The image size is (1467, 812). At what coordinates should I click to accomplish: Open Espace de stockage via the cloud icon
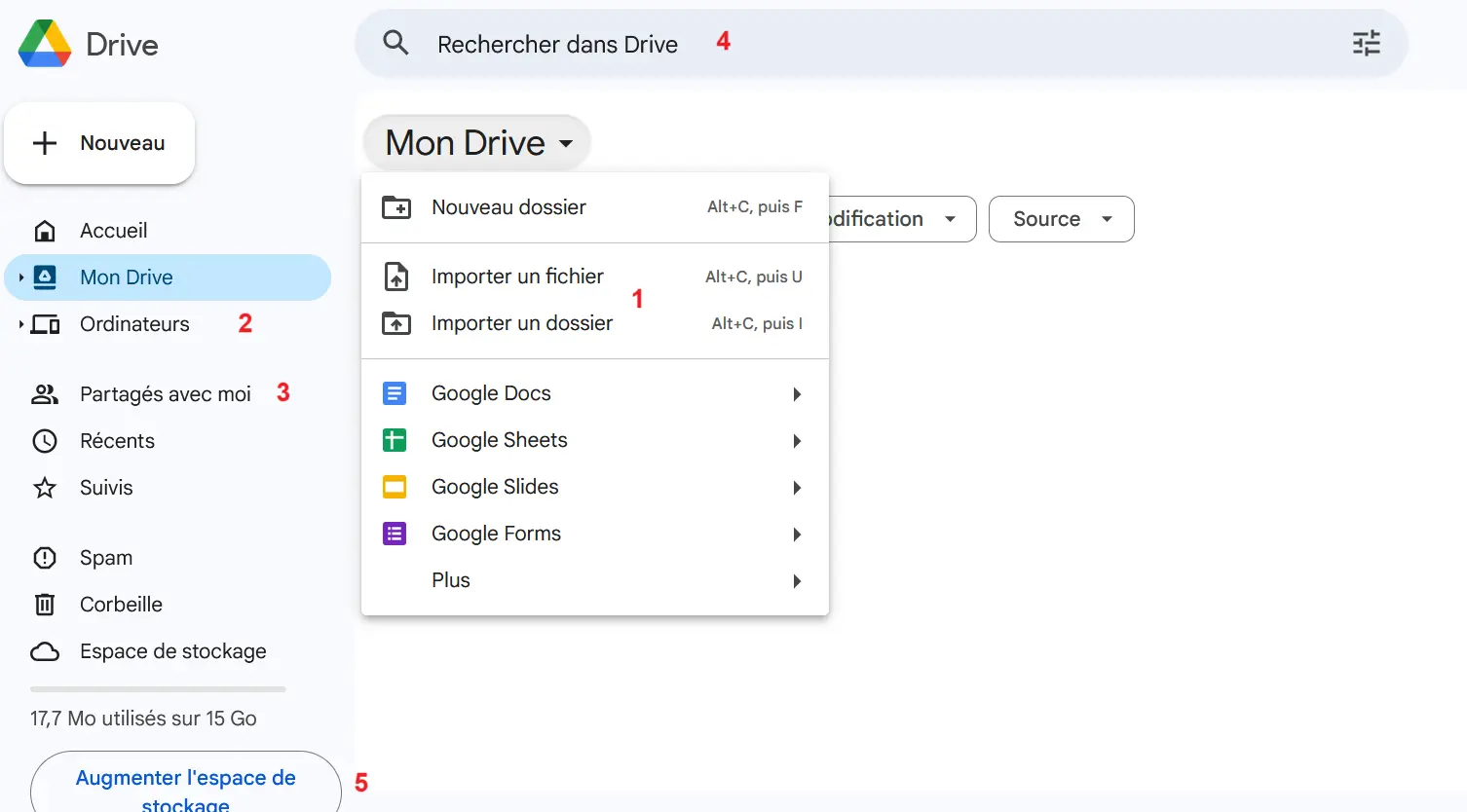pyautogui.click(x=45, y=650)
